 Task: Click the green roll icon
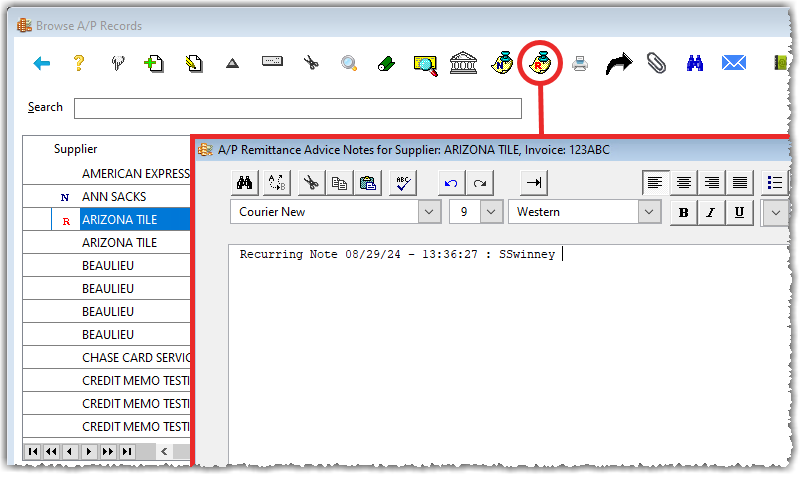pos(386,64)
